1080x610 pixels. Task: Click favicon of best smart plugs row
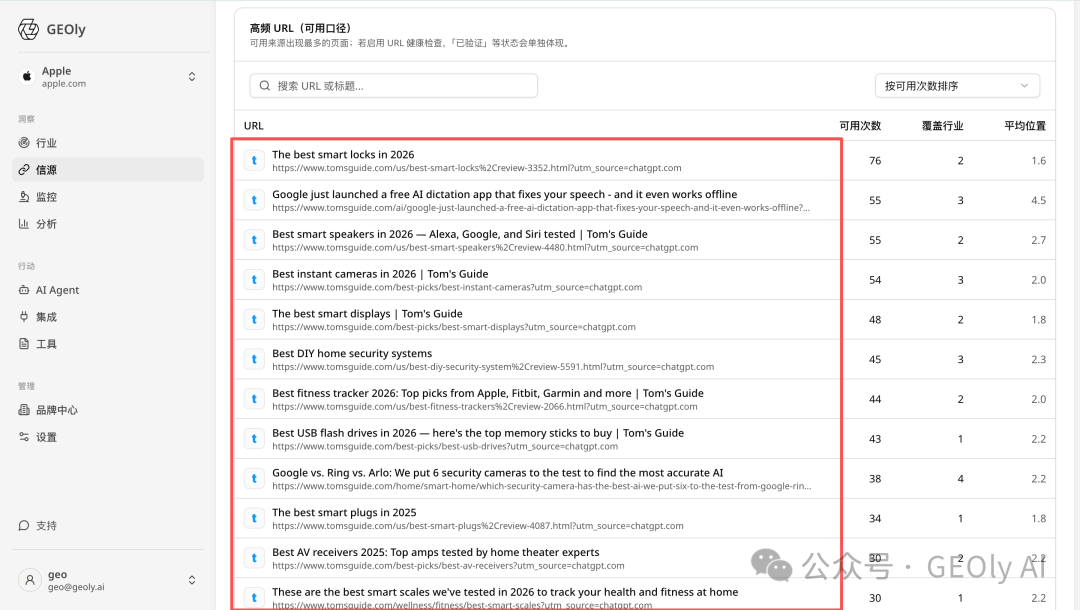pos(254,518)
